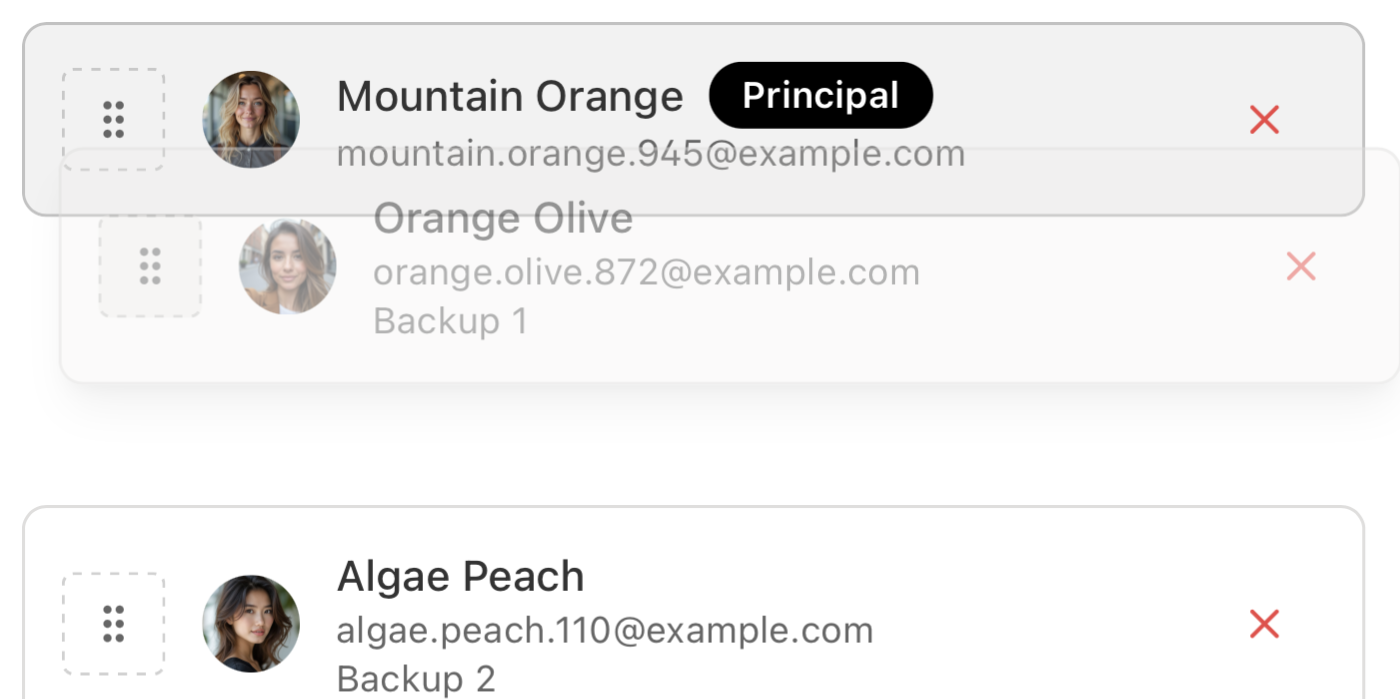Delete Algae Peach via the red X
1400x699 pixels.
point(1264,624)
